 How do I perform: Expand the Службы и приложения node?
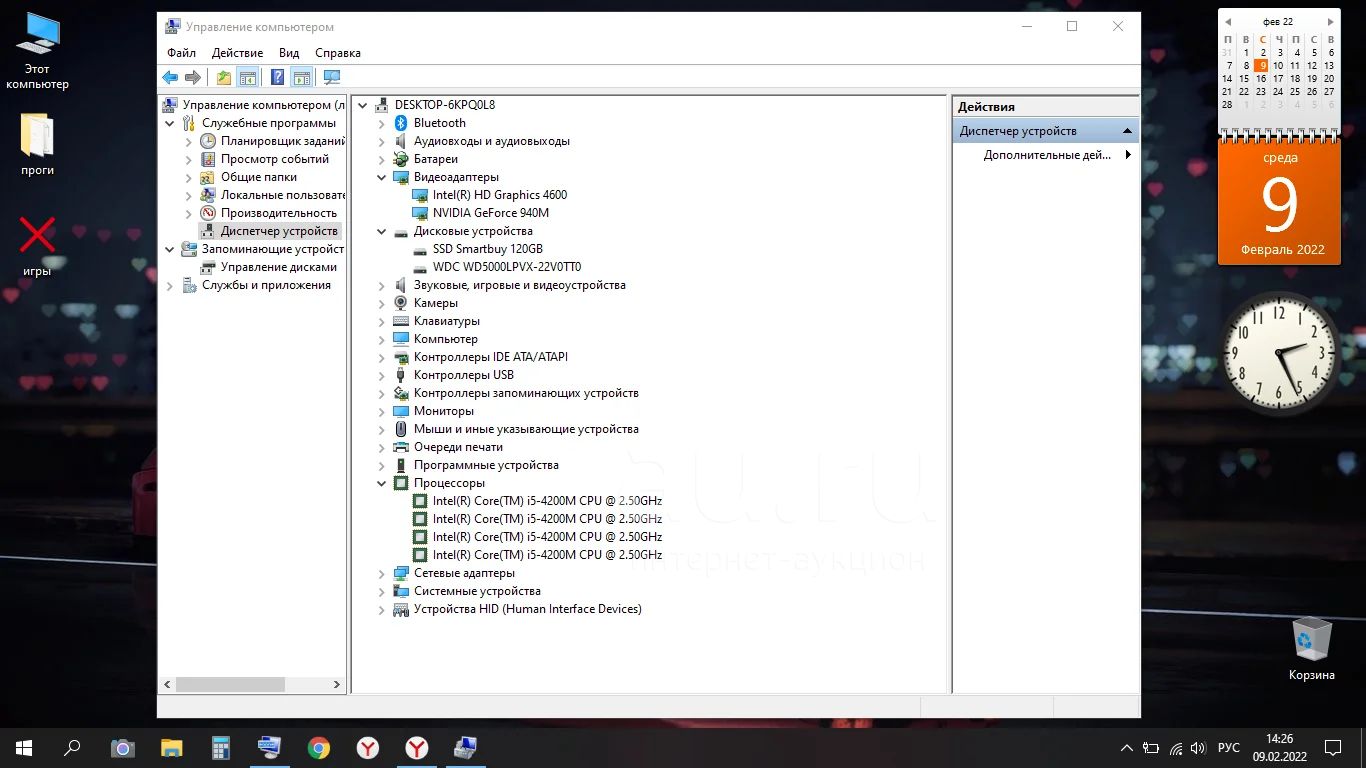170,285
